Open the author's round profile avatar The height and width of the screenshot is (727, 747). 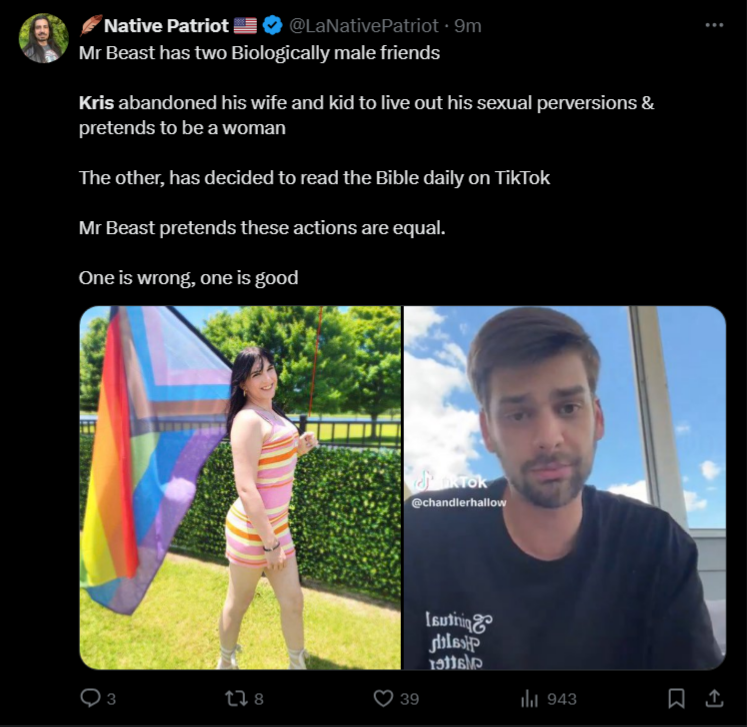click(x=43, y=38)
